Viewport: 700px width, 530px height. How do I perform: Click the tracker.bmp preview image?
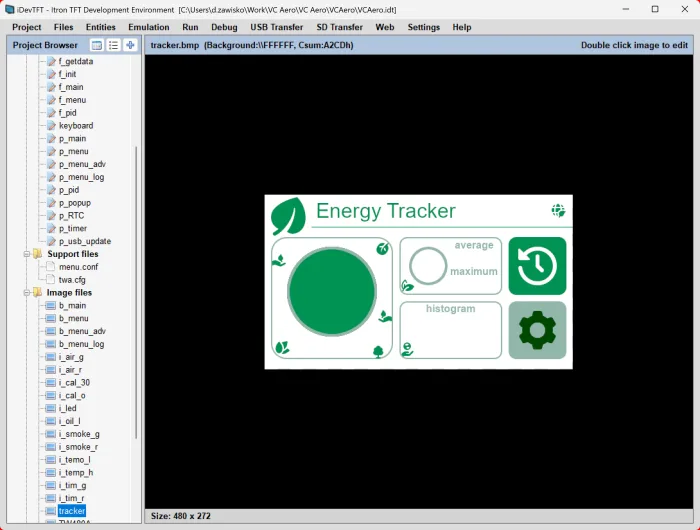point(418,282)
